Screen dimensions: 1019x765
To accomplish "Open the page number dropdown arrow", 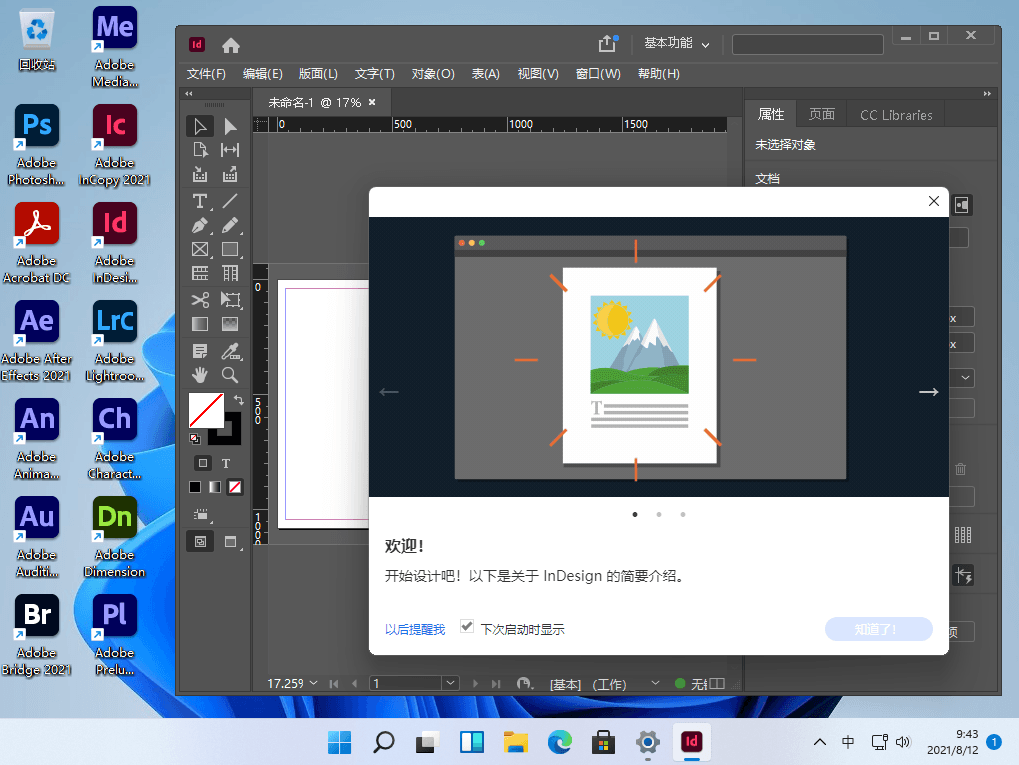I will click(450, 683).
